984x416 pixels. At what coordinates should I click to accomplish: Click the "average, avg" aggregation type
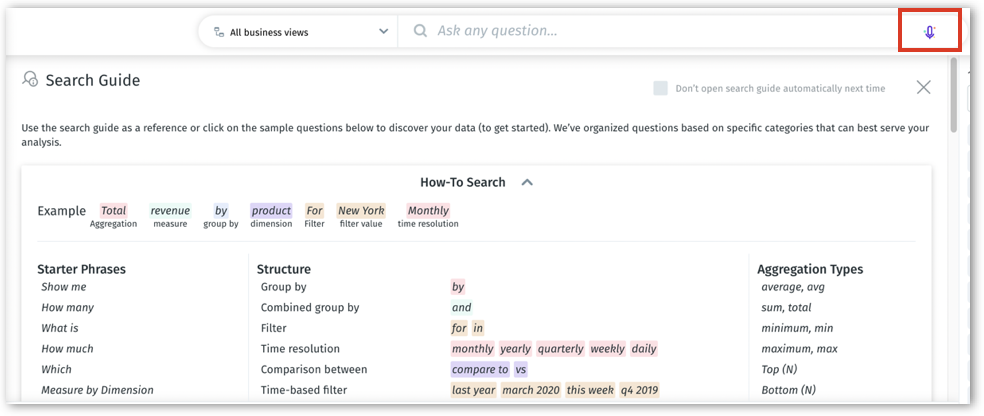(x=793, y=287)
